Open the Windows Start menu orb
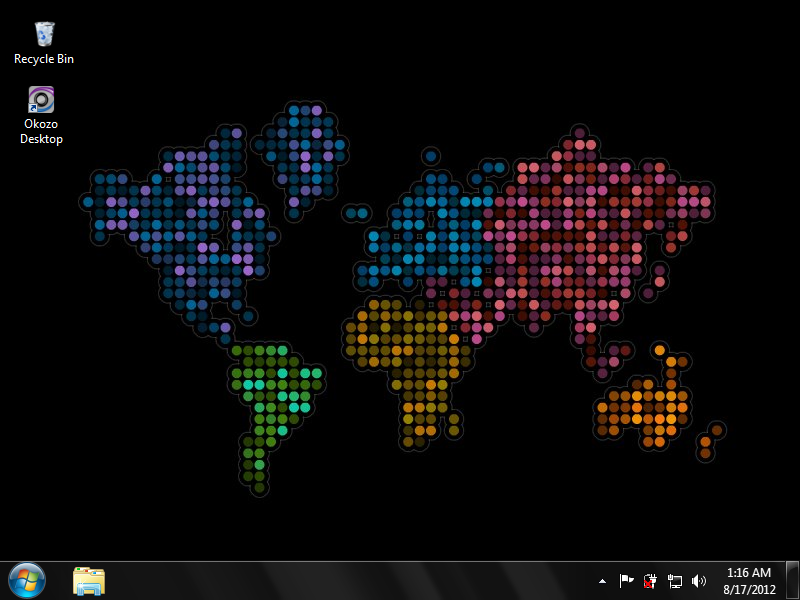This screenshot has width=800, height=600. 27,581
